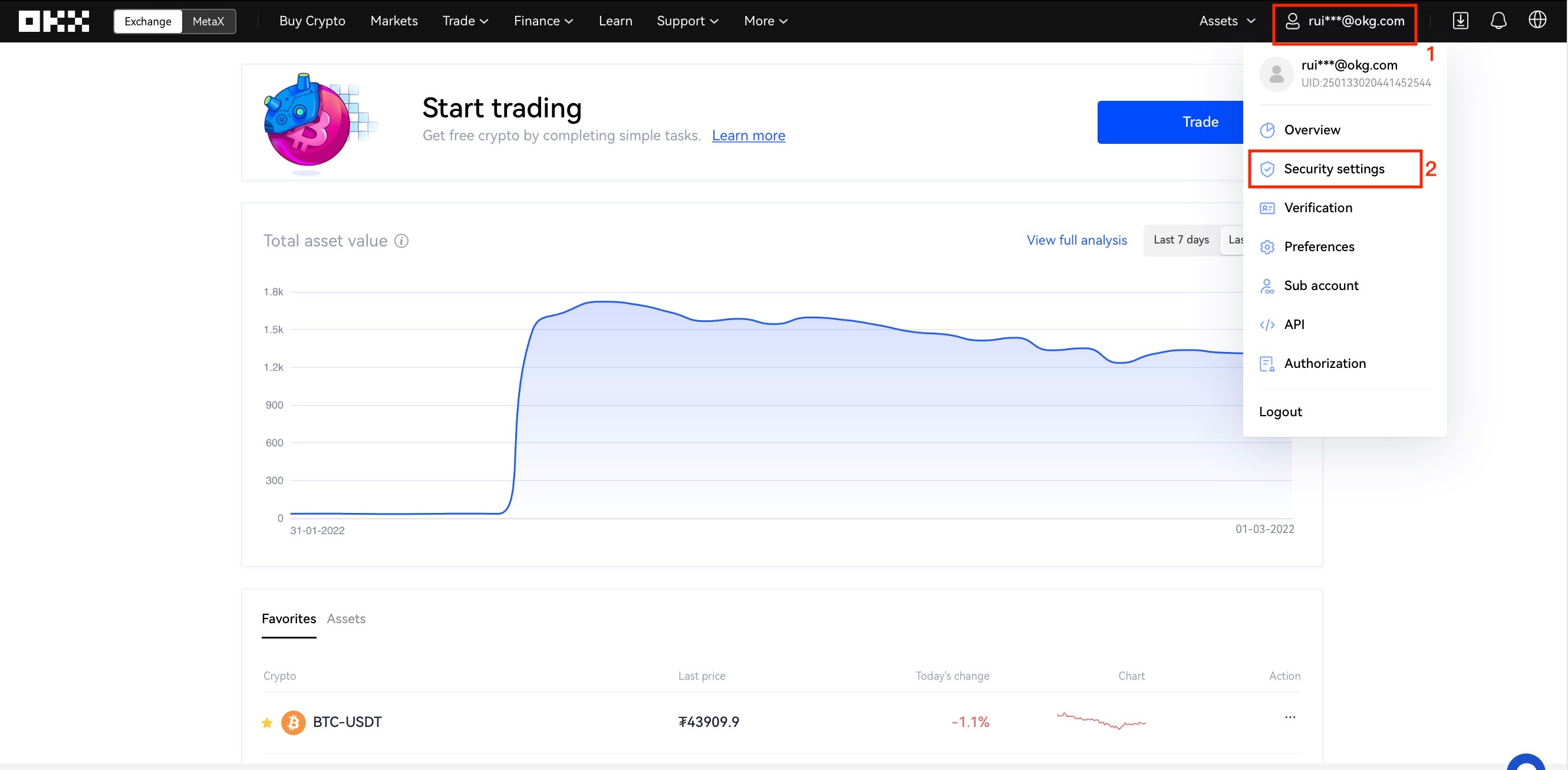
Task: Click the Authorization document icon
Action: (1267, 364)
